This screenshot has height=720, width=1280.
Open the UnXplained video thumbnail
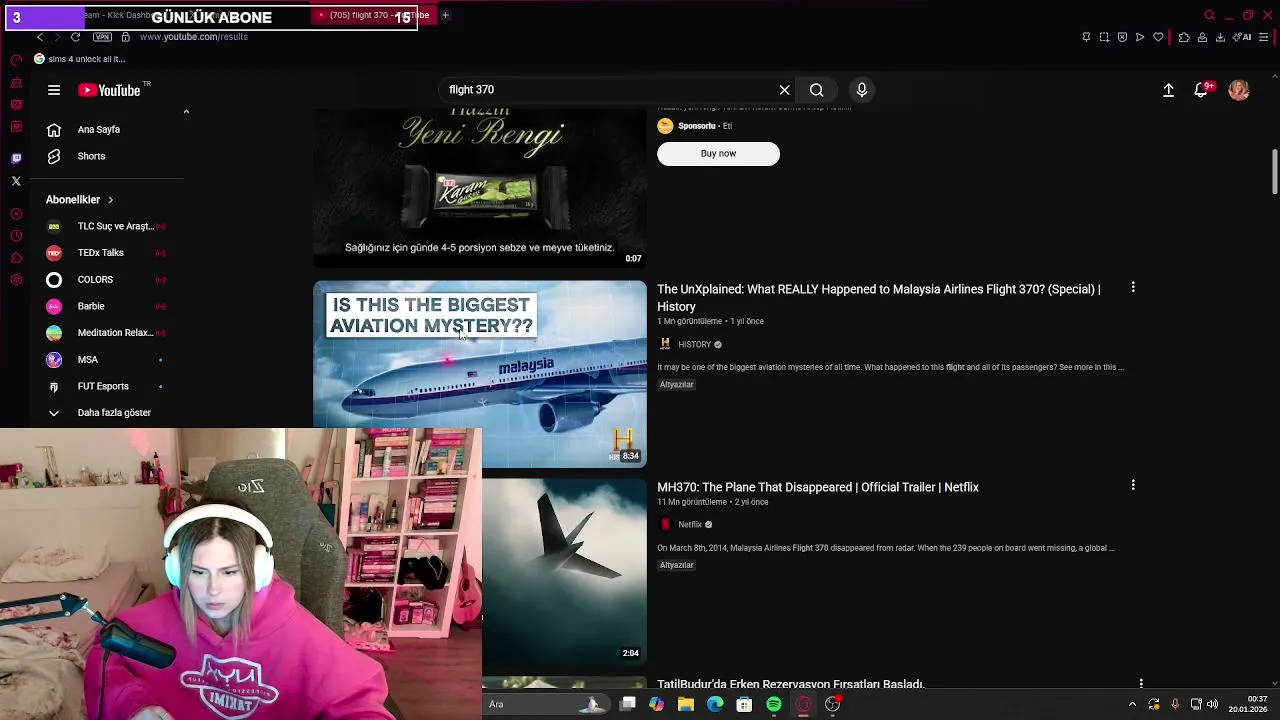480,374
